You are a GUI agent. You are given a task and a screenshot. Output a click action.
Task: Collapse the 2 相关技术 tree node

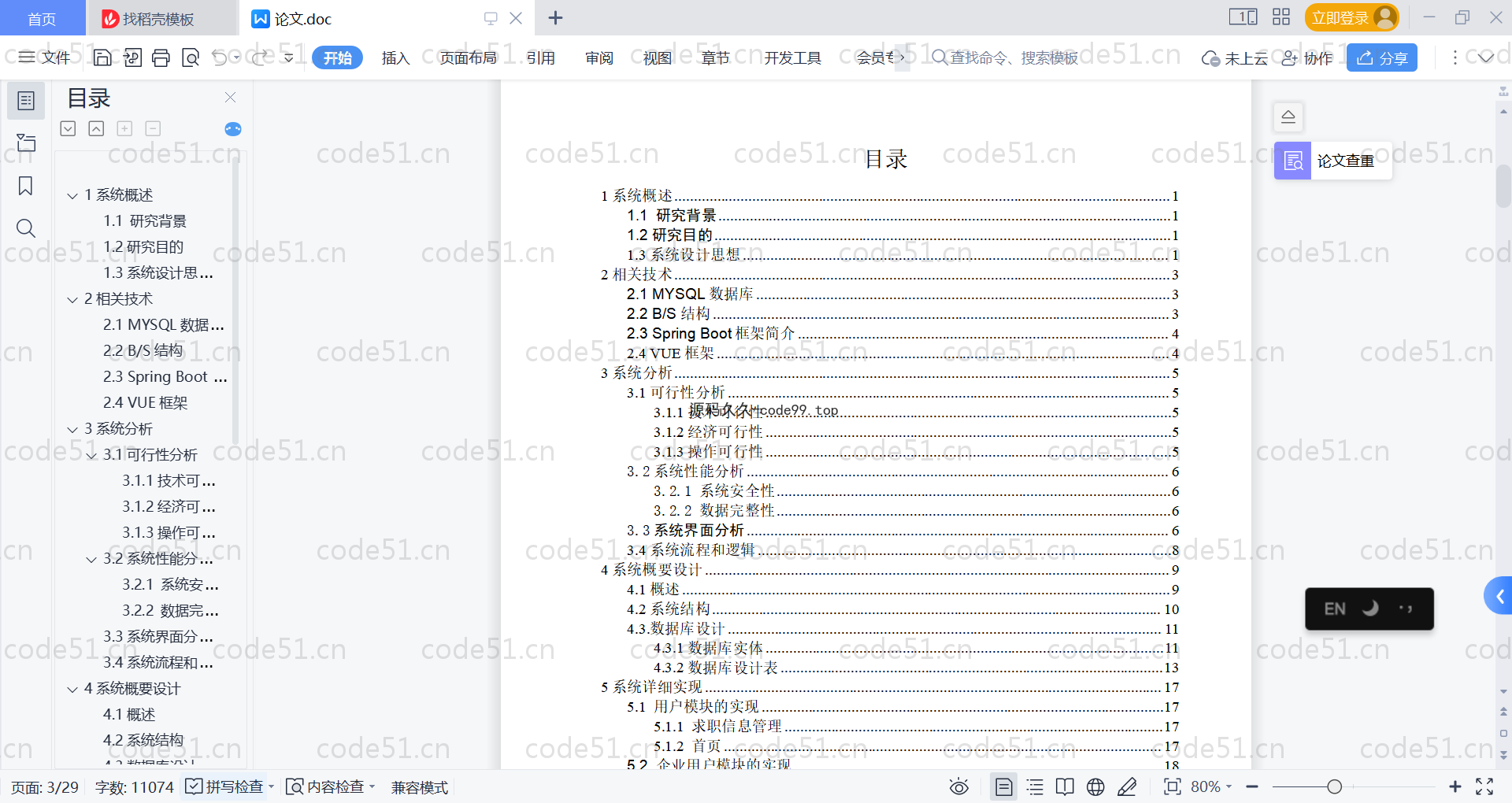tap(72, 299)
